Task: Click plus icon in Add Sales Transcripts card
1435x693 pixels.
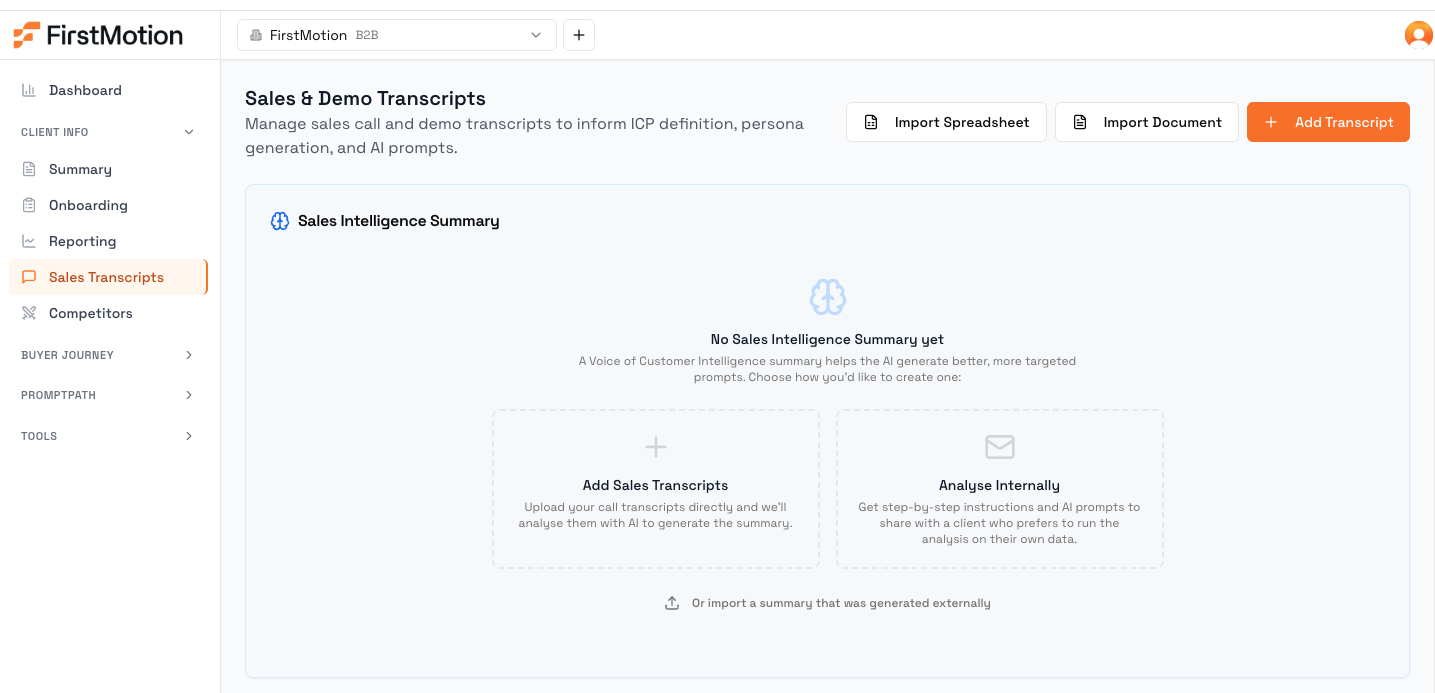Action: pos(655,446)
